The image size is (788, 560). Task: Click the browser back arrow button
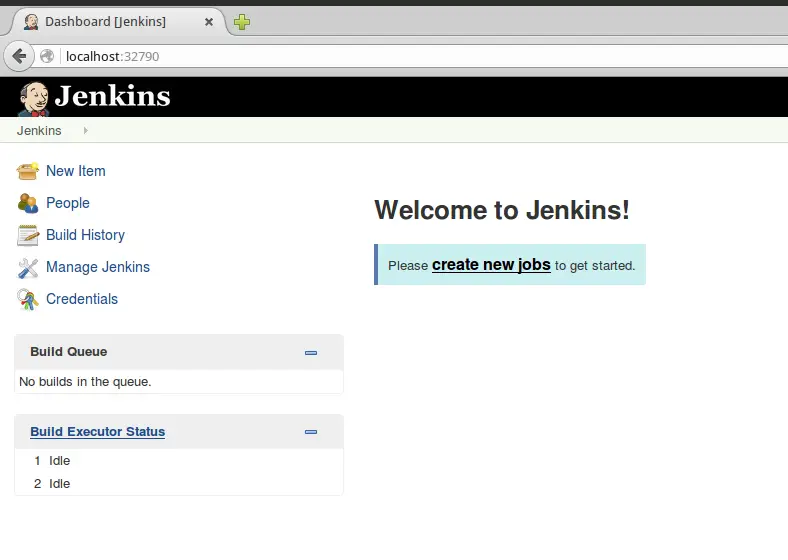tap(19, 56)
